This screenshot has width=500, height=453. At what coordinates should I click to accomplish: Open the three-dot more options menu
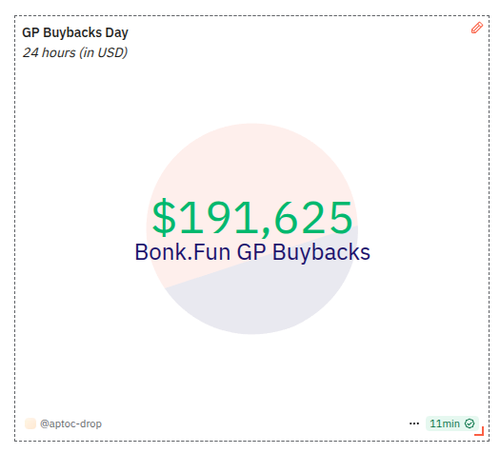click(414, 424)
